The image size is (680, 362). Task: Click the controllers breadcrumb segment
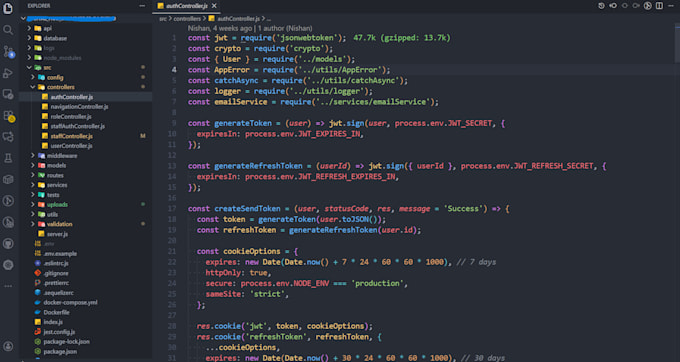pyautogui.click(x=187, y=19)
